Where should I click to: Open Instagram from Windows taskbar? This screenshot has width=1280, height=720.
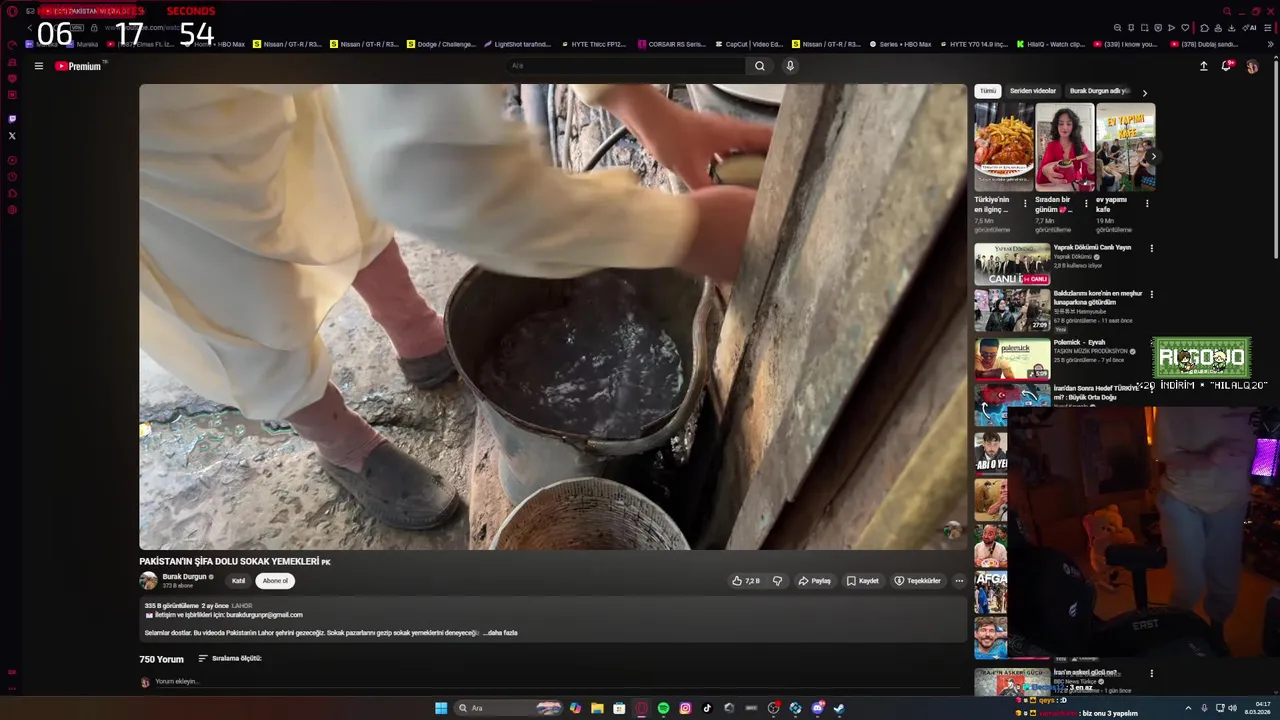685,708
